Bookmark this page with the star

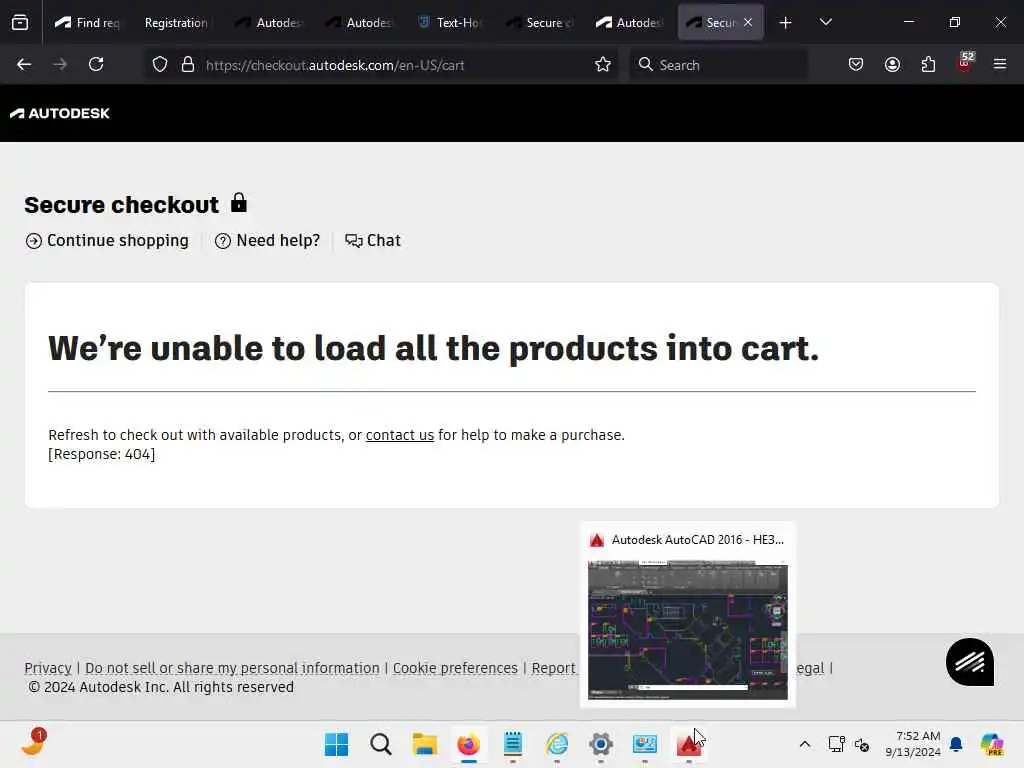[603, 65]
